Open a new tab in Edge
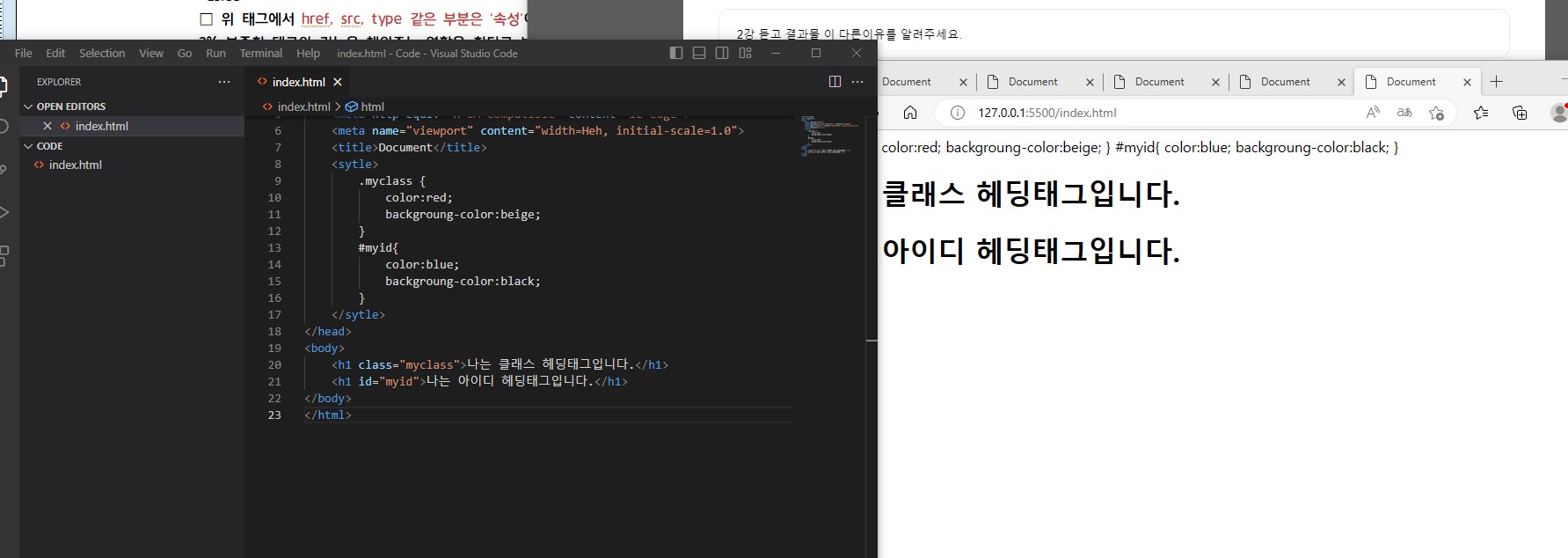Viewport: 1568px width, 558px height. click(1496, 82)
